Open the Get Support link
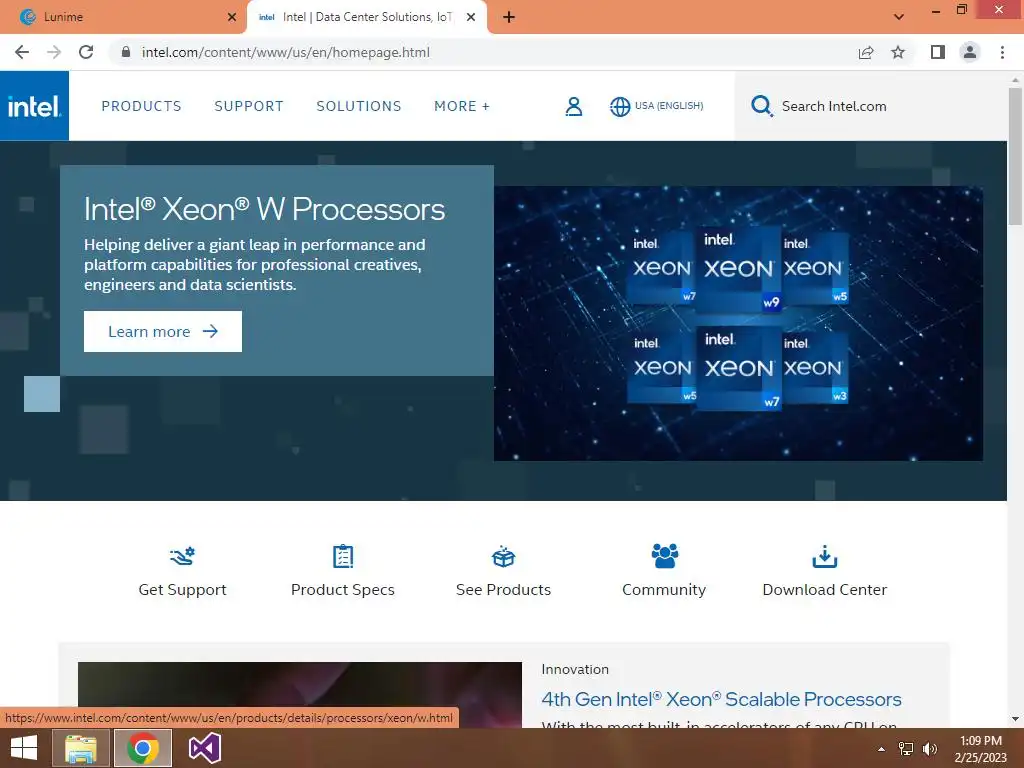 coord(182,590)
